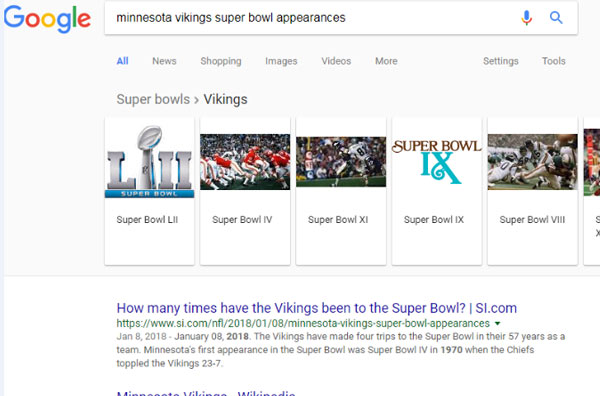Open the Super Bowl LII logo card
The image size is (600, 396).
click(x=149, y=191)
